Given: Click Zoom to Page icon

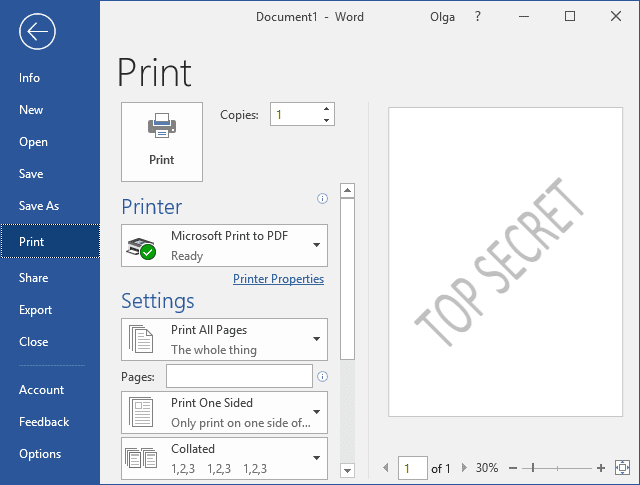Looking at the screenshot, I should tap(622, 468).
